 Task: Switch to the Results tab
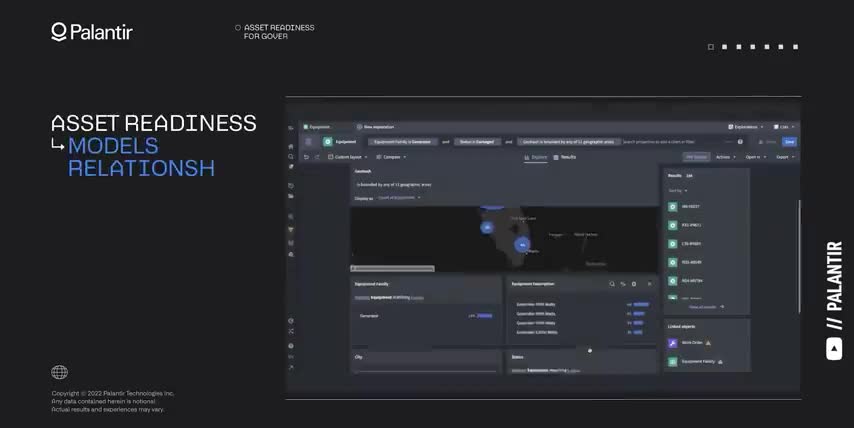(565, 157)
